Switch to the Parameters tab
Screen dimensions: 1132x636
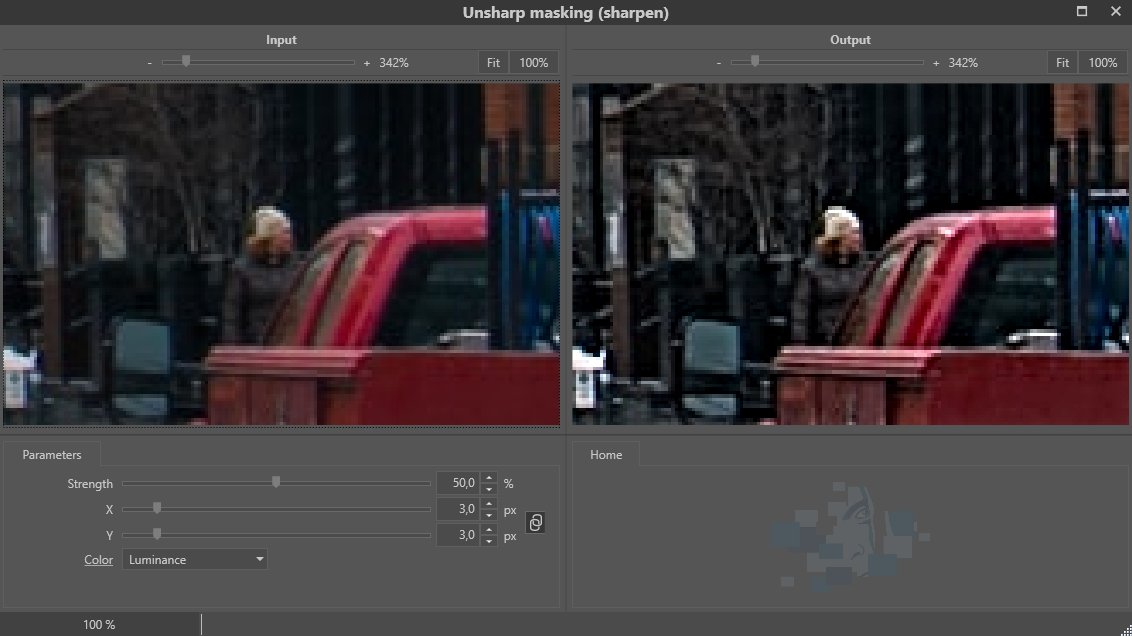click(51, 455)
